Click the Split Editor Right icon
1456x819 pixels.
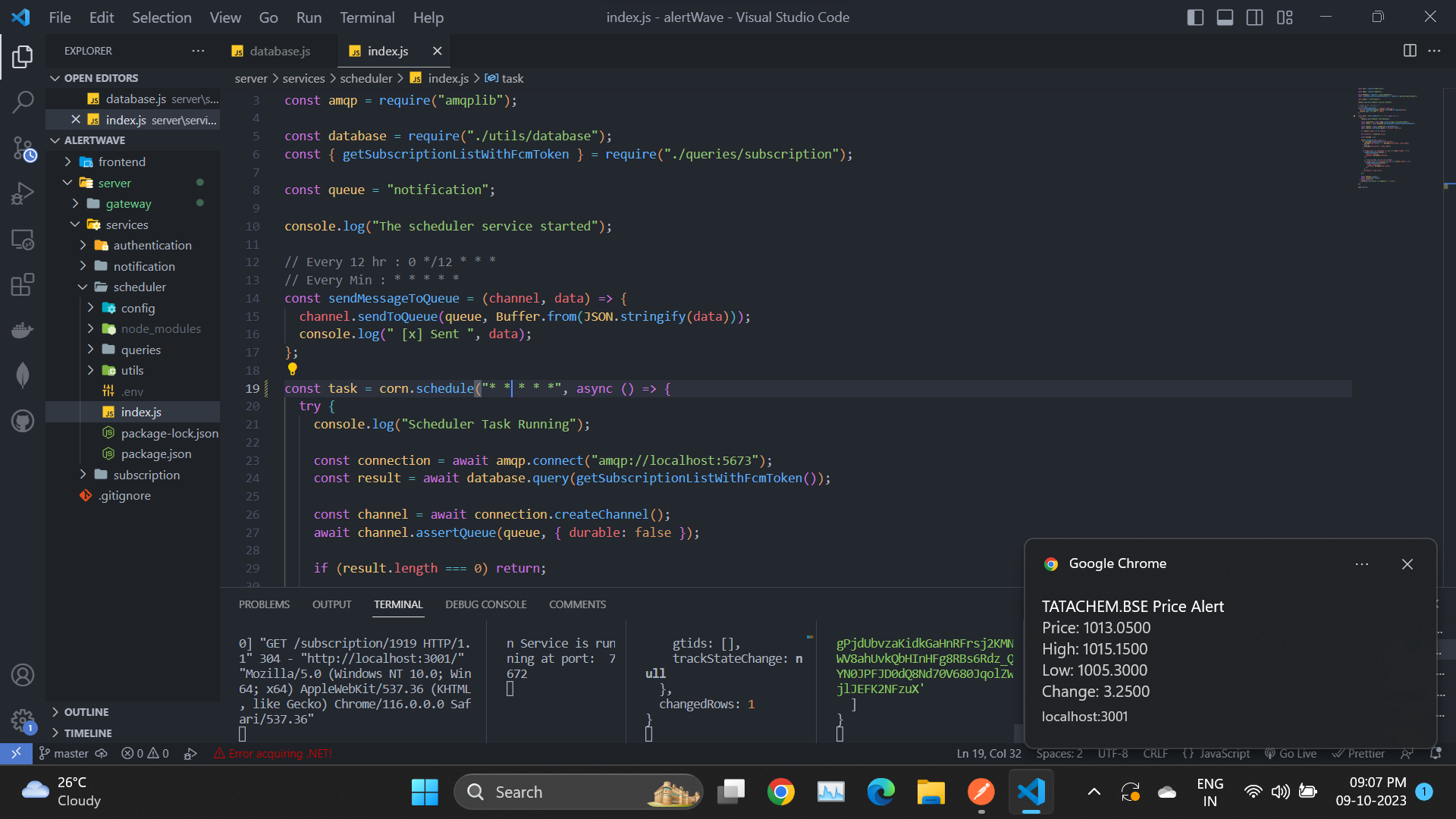(x=1410, y=51)
